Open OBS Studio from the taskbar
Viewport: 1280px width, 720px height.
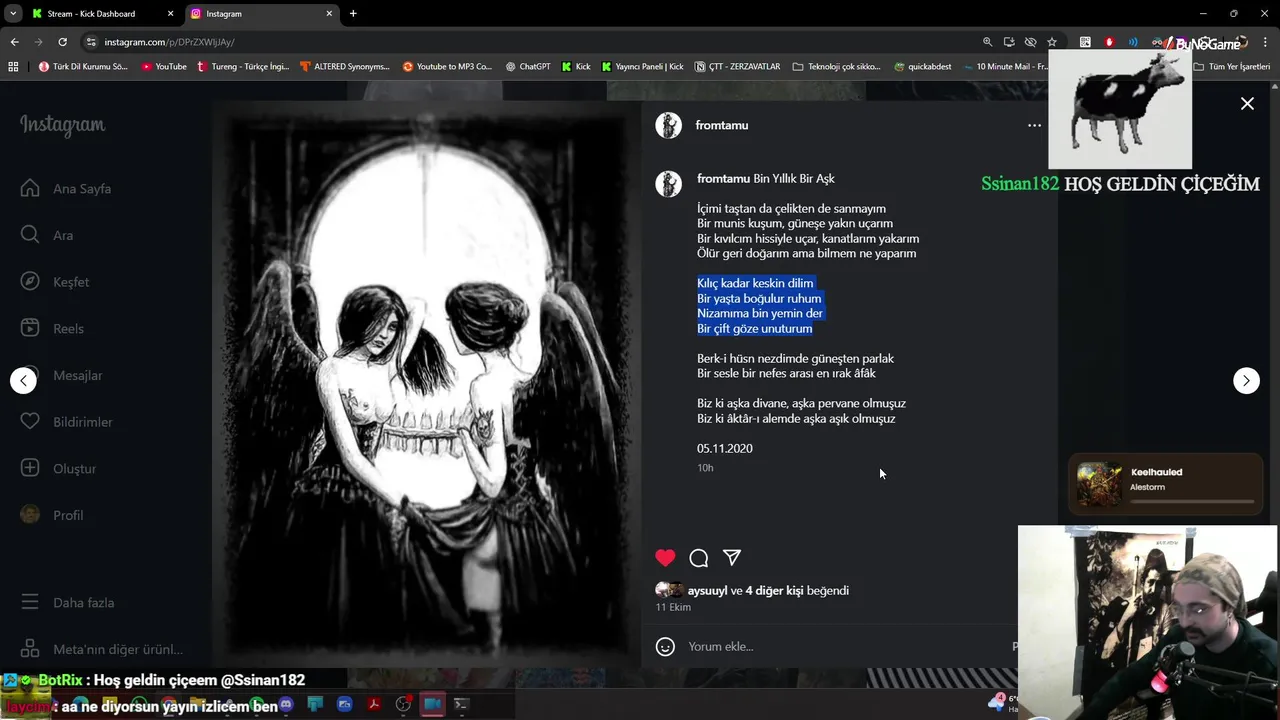403,704
